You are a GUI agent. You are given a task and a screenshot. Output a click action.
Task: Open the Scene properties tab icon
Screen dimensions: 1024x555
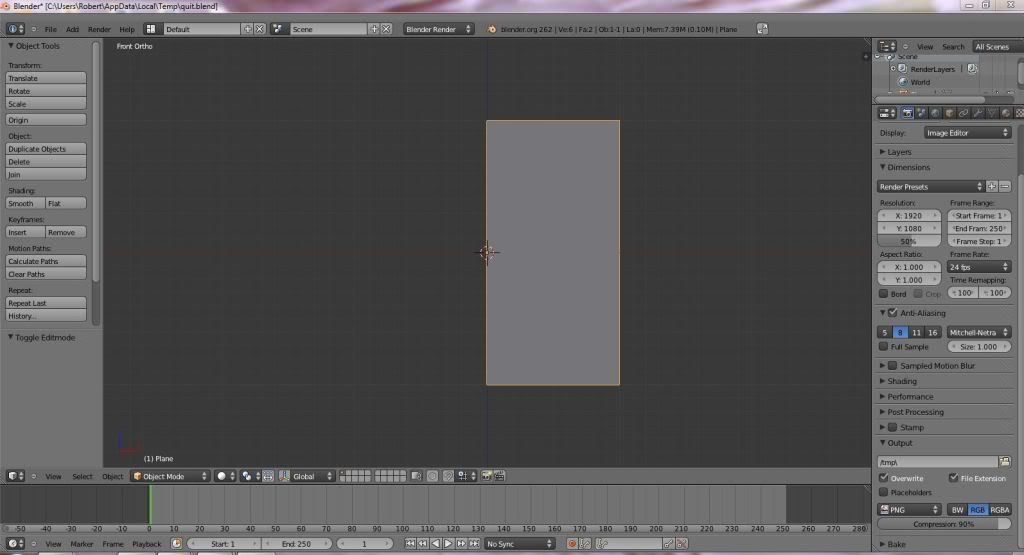pyautogui.click(x=921, y=113)
